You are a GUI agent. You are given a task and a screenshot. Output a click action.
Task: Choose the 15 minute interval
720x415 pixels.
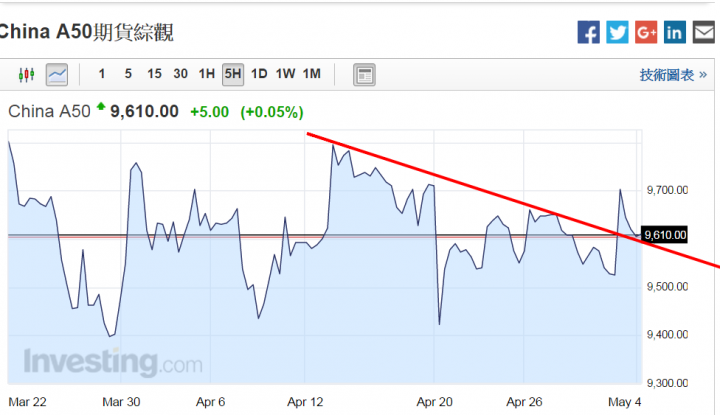pos(154,74)
